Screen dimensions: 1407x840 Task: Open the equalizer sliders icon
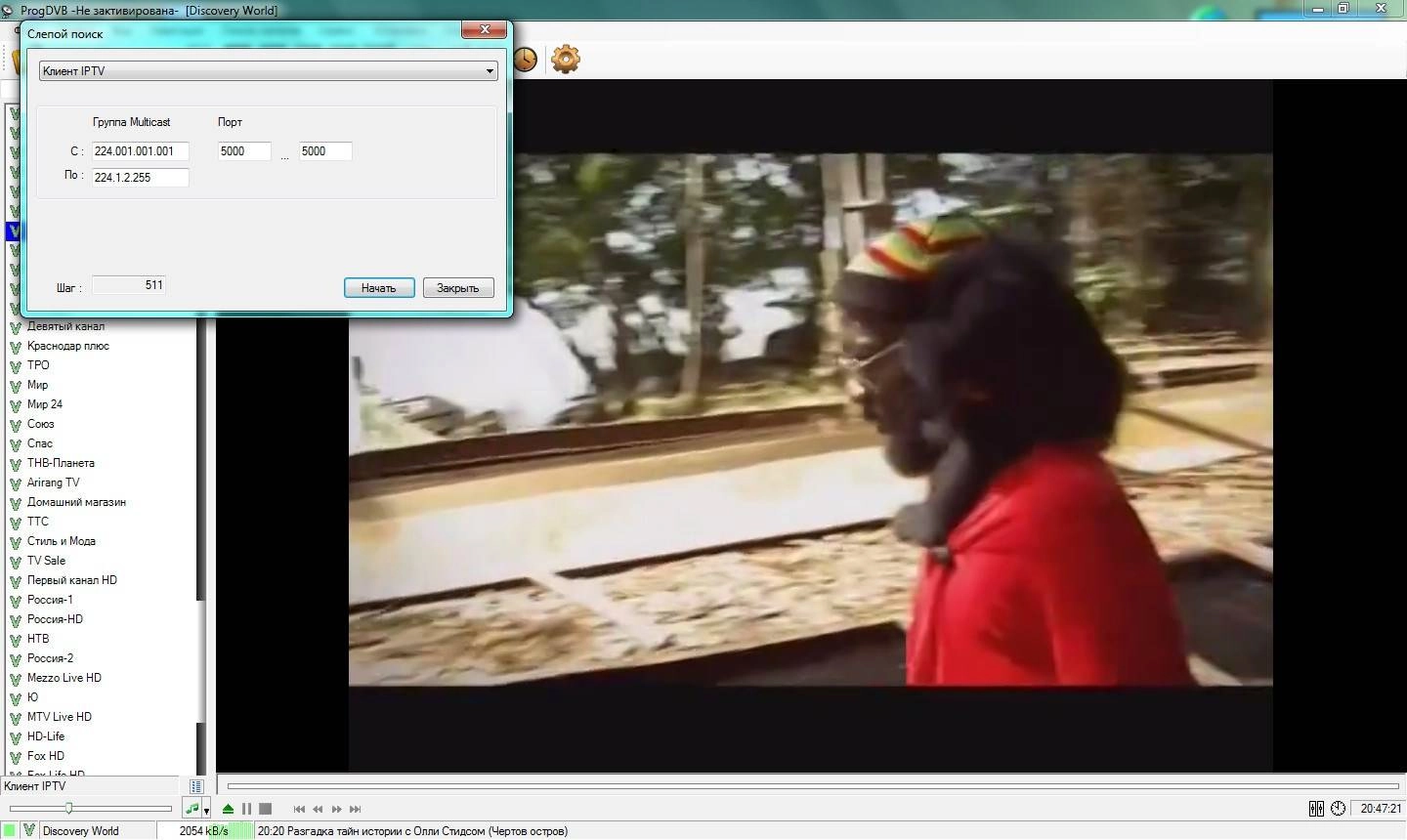coord(1316,809)
